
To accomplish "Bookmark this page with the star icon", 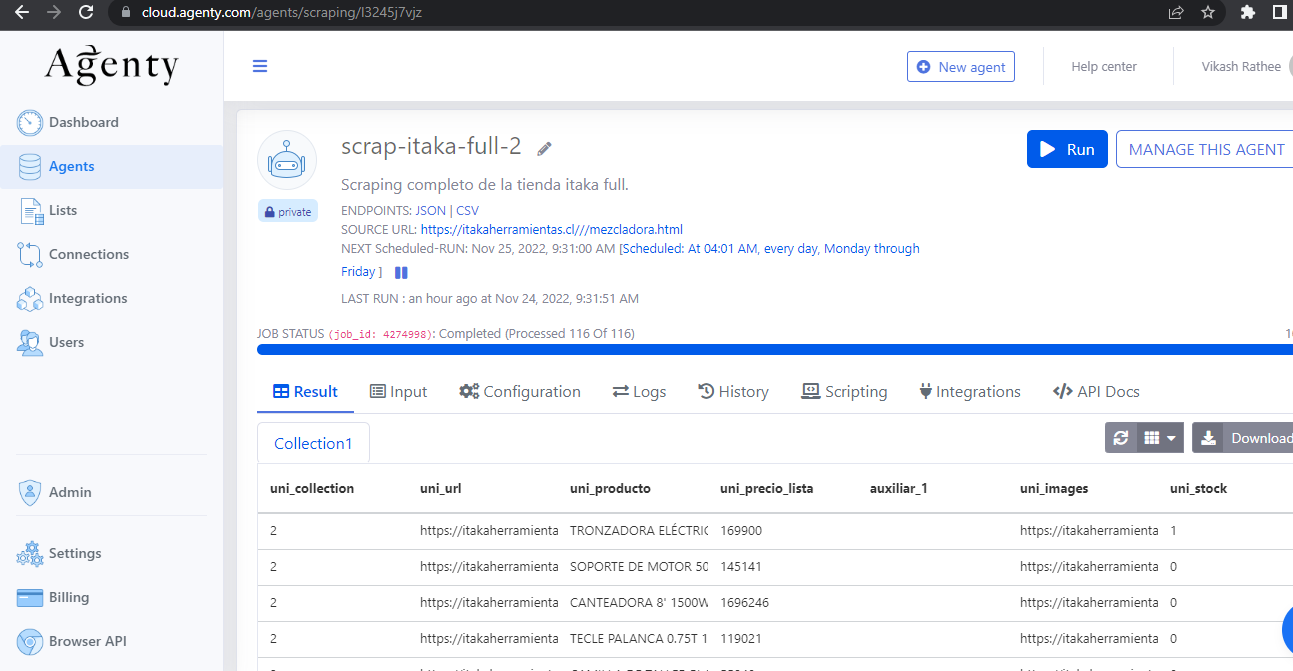I will (x=1207, y=13).
